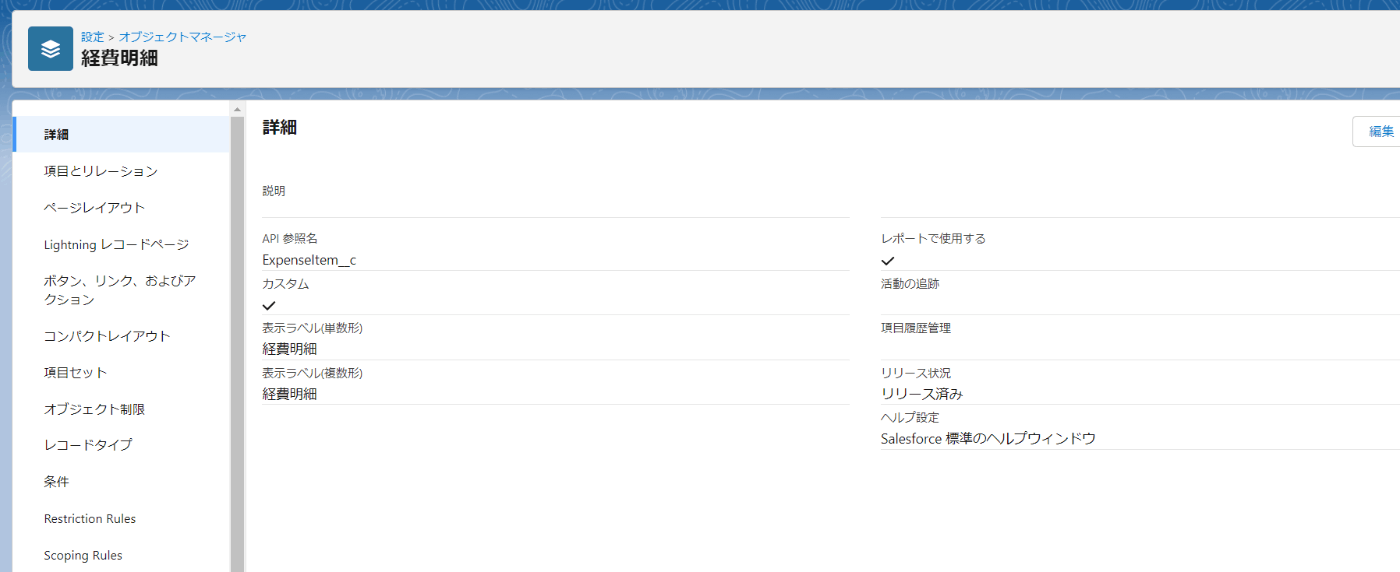Select the 詳細 sidebar item
Viewport: 1400px width, 572px height.
tap(121, 134)
